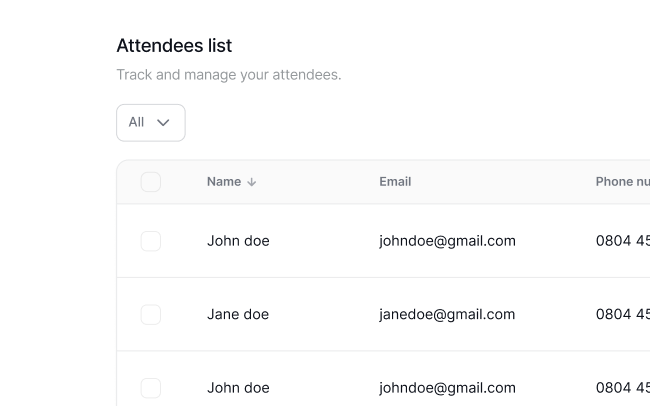
Task: Click johndoe@gmail.com in the first row
Action: [x=447, y=241]
